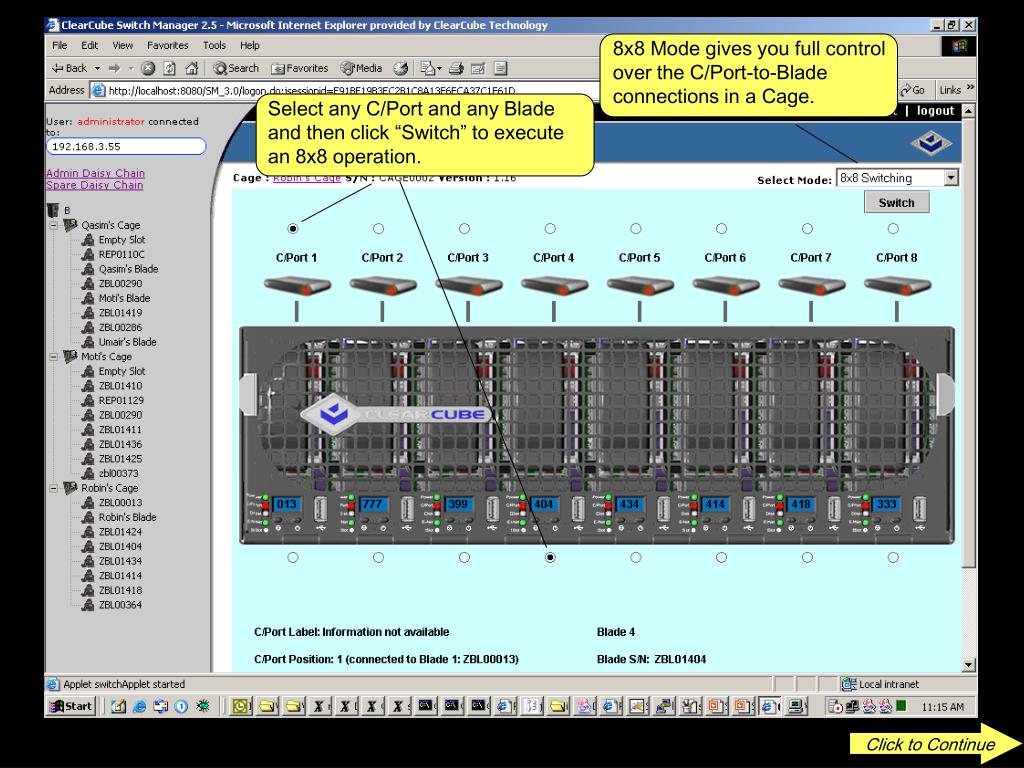
Task: Select radio button below blade 013
Action: pyautogui.click(x=293, y=558)
